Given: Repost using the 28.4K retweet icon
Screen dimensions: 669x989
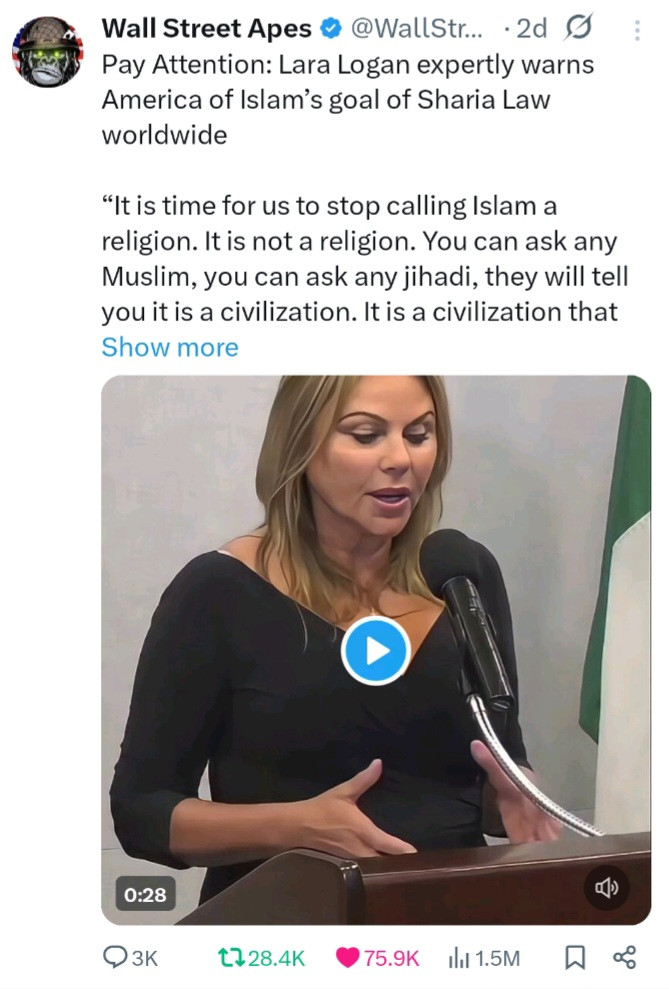Looking at the screenshot, I should click(x=233, y=957).
